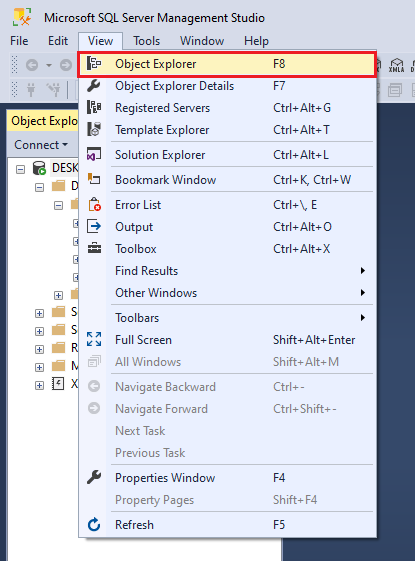Click the Refresh circular arrow icon
Screen dimensions: 415x561
pyautogui.click(x=94, y=525)
